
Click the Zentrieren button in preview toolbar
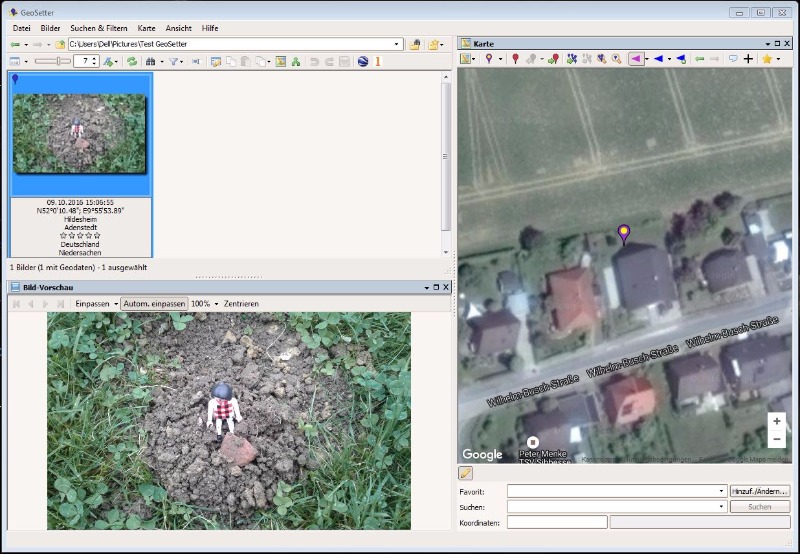point(241,303)
